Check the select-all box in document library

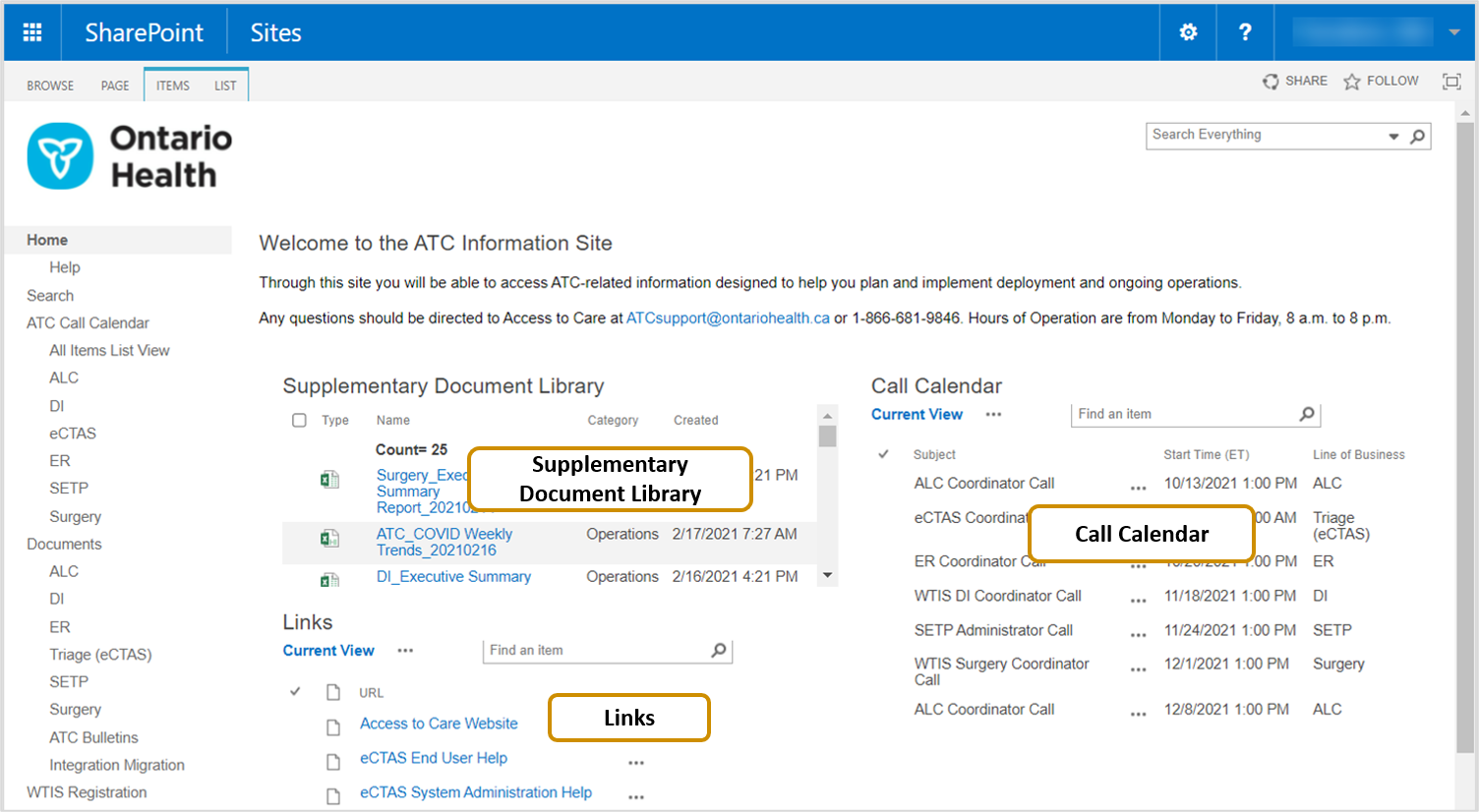[299, 420]
